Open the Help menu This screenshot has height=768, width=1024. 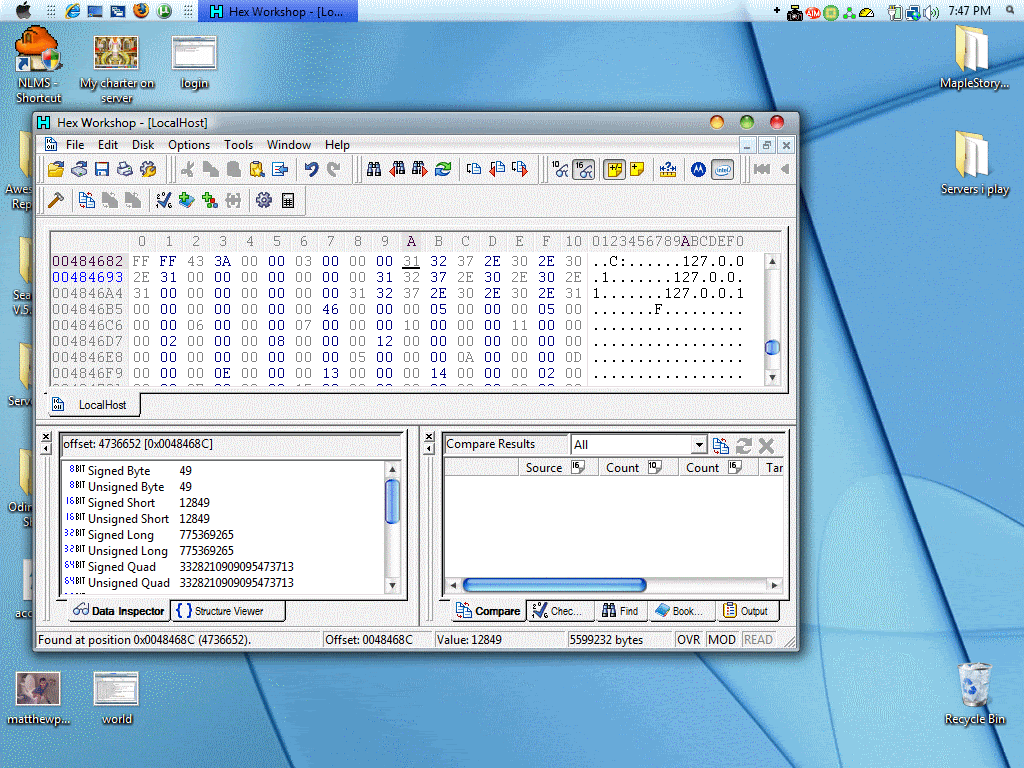click(337, 145)
